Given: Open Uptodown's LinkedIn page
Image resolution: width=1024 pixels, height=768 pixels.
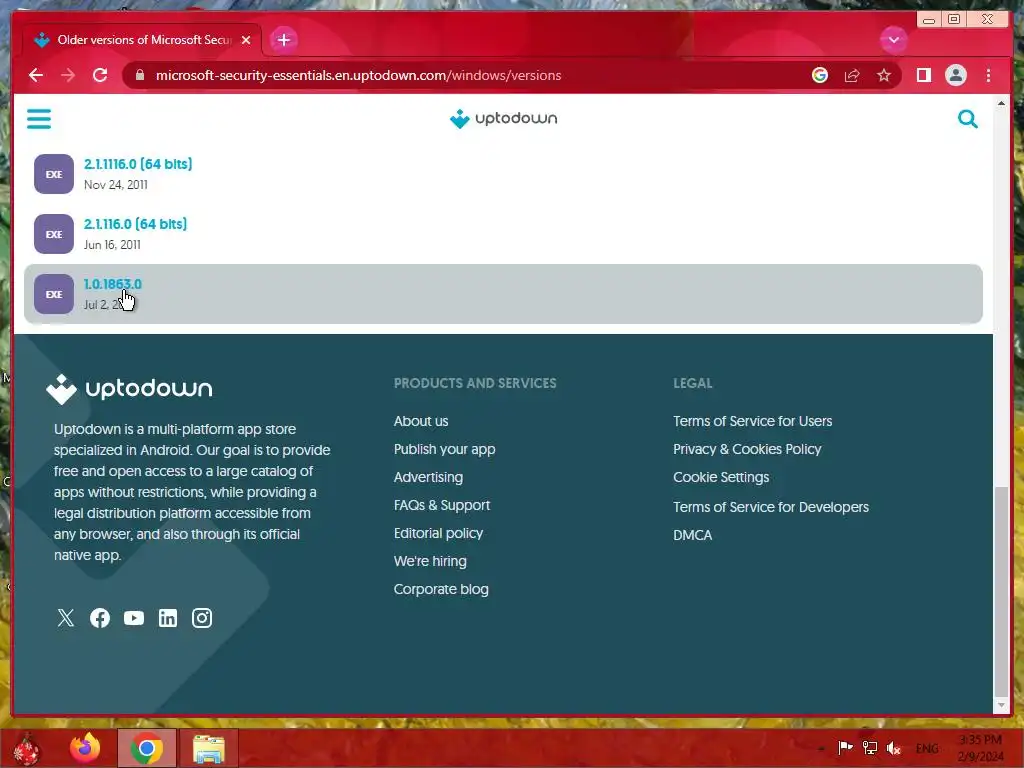Looking at the screenshot, I should click(x=168, y=618).
